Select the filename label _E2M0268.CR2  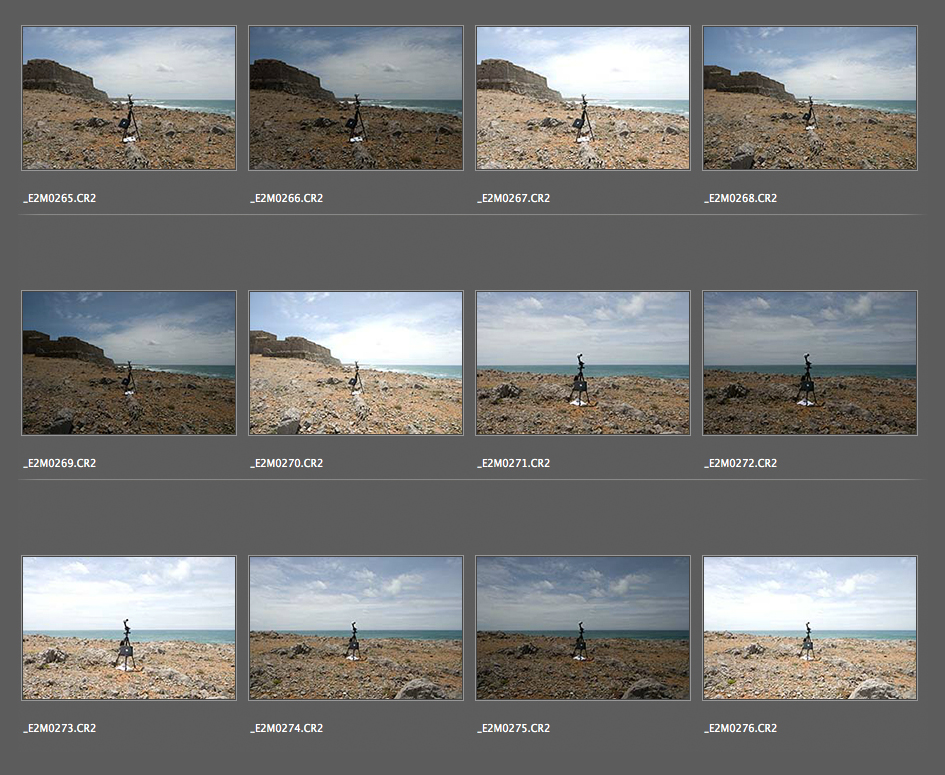pyautogui.click(x=741, y=198)
